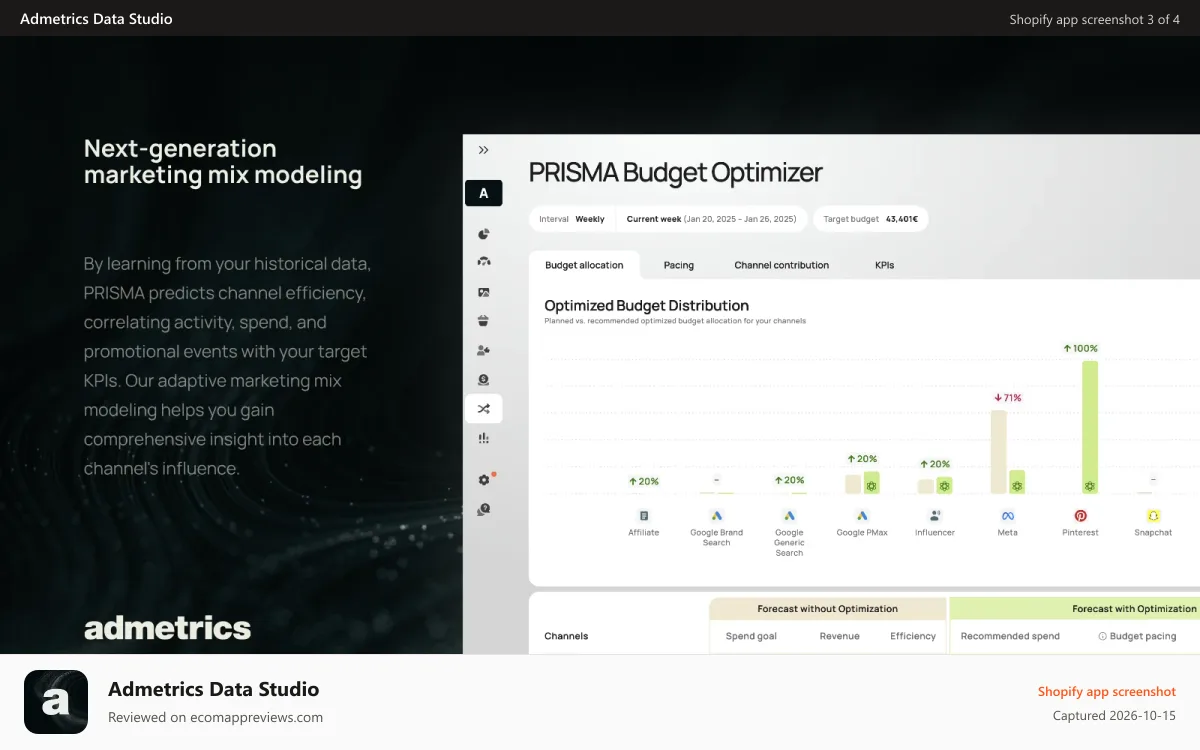Click the 'Efficiency' column header
Viewport: 1200px width, 750px height.
(x=913, y=636)
